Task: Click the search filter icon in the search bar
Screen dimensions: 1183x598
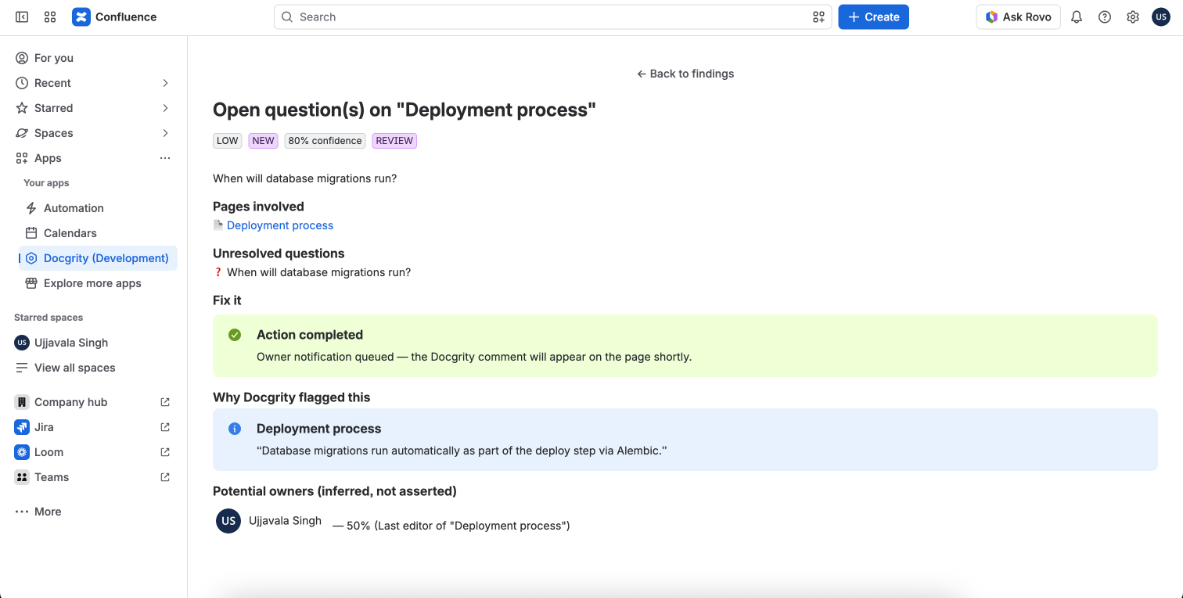Action: coord(819,17)
